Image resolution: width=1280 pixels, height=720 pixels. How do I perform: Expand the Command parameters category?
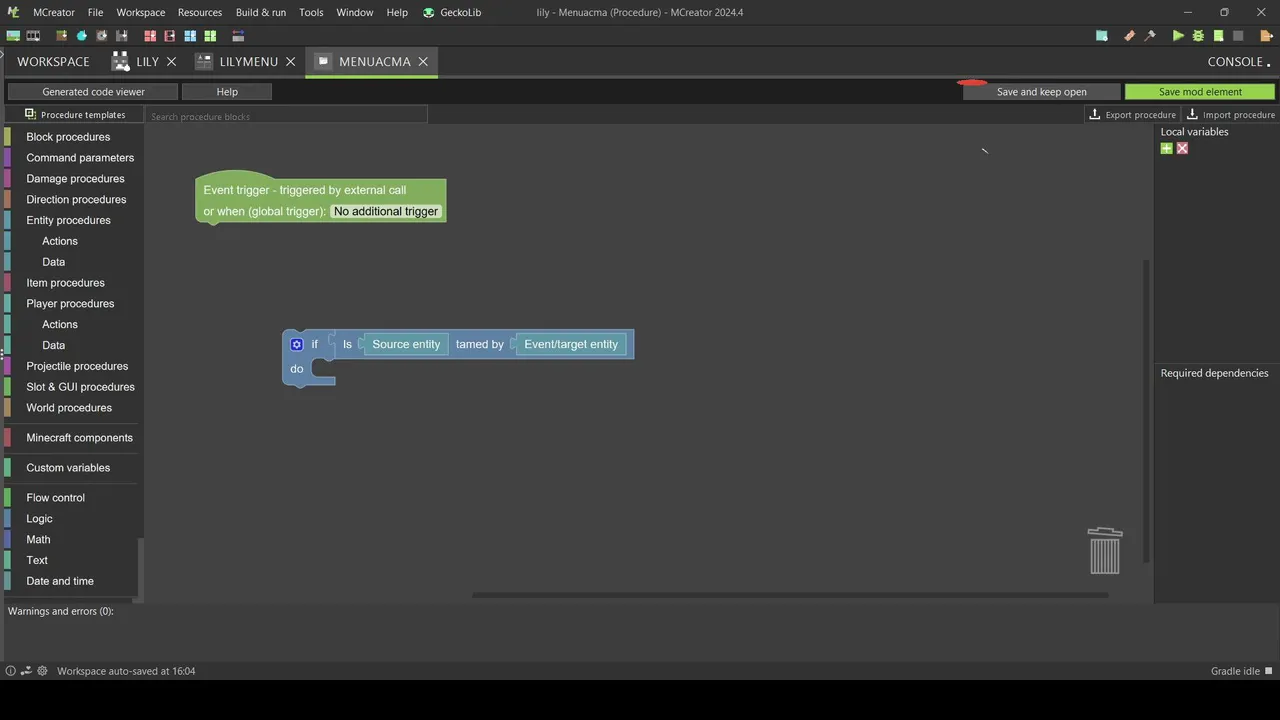click(x=80, y=158)
